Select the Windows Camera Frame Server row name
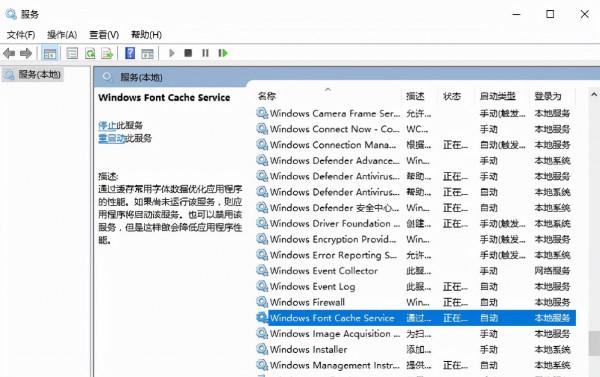The width and height of the screenshot is (600, 377). pos(335,113)
